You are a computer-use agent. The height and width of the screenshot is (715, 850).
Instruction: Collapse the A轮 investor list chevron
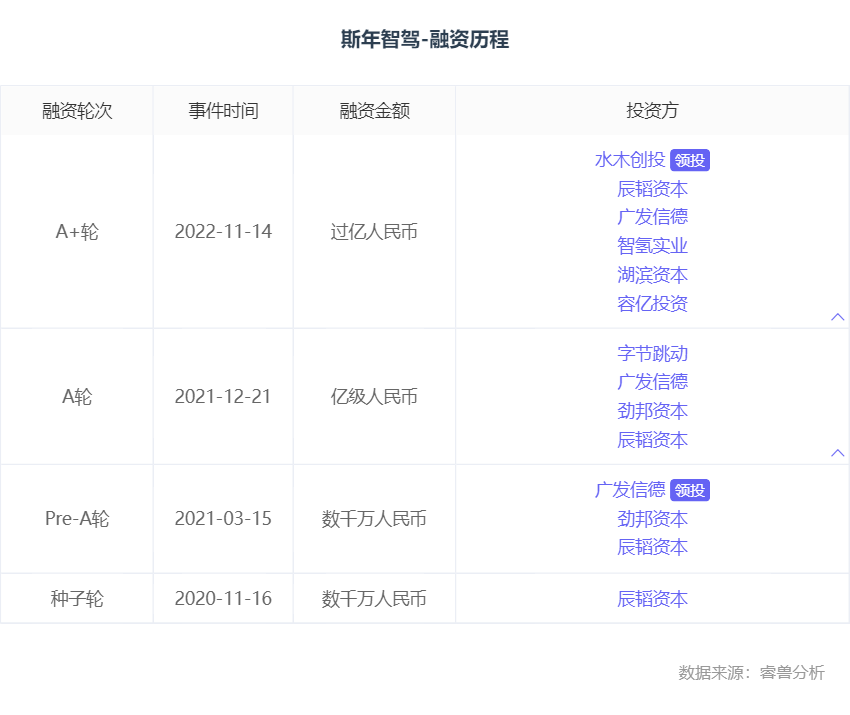pyautogui.click(x=838, y=453)
